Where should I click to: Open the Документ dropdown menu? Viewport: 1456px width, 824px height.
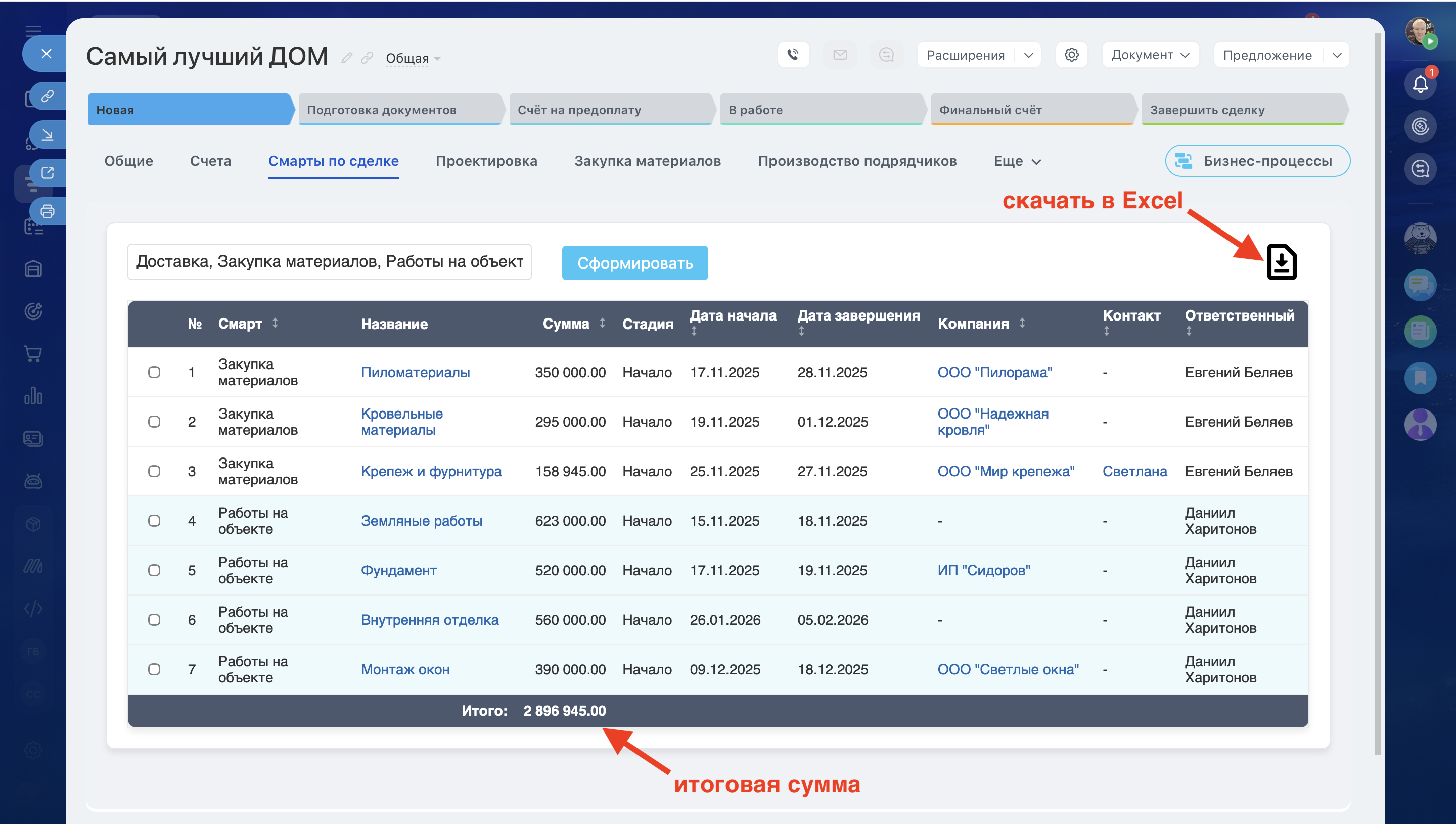coord(1150,55)
